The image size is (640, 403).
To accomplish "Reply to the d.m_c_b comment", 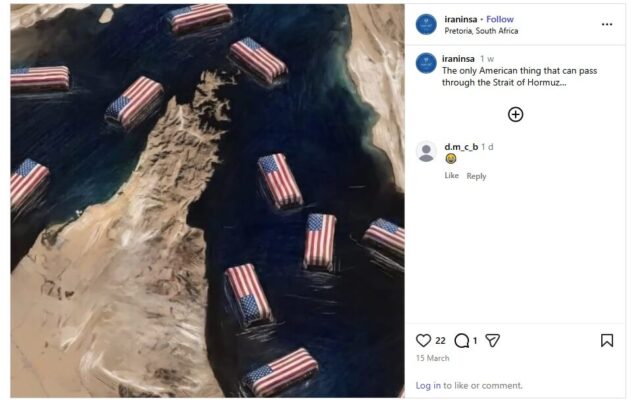I will (476, 176).
